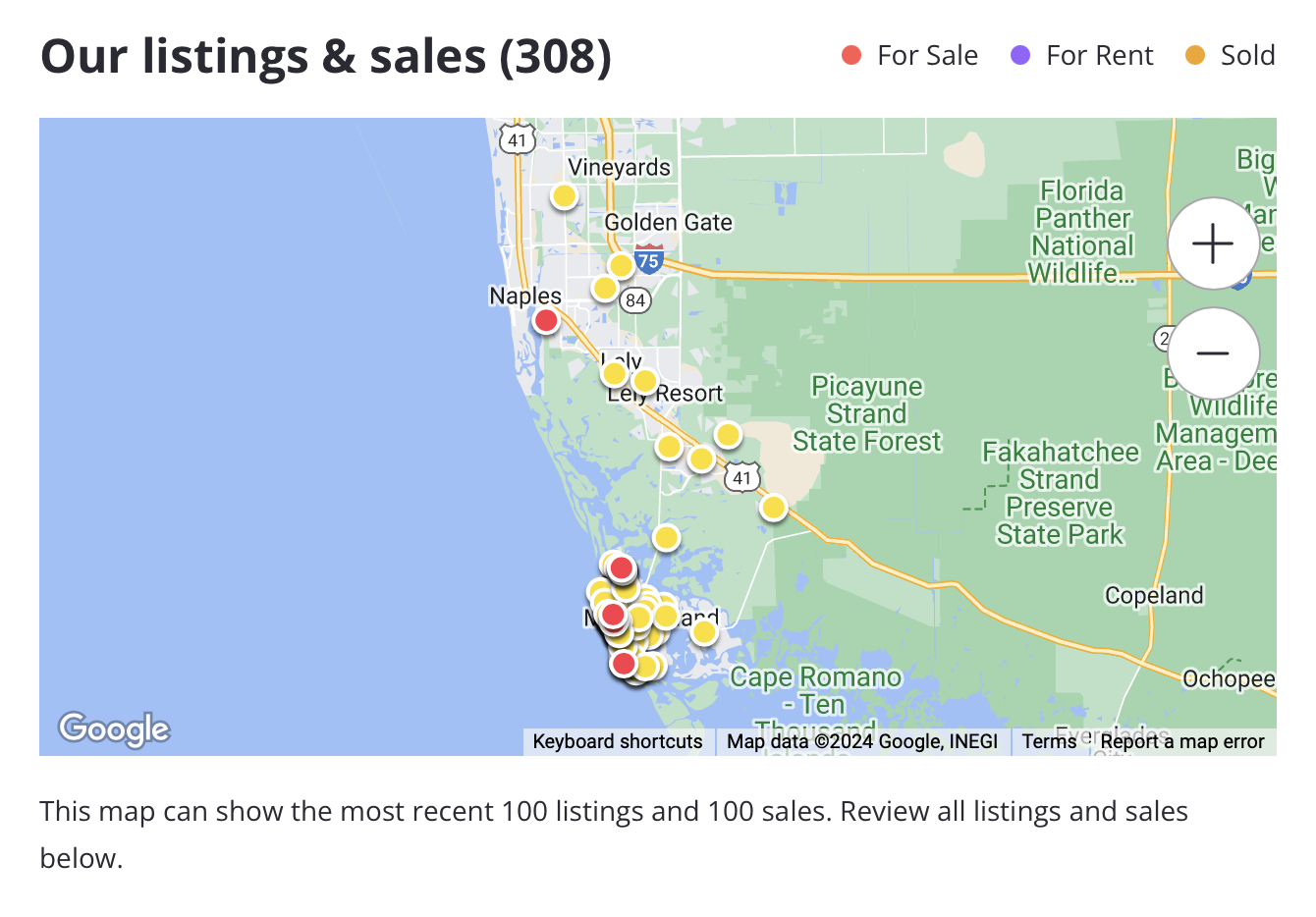Select the topmost red marker on Marco Island
This screenshot has width=1316, height=917.
click(621, 567)
